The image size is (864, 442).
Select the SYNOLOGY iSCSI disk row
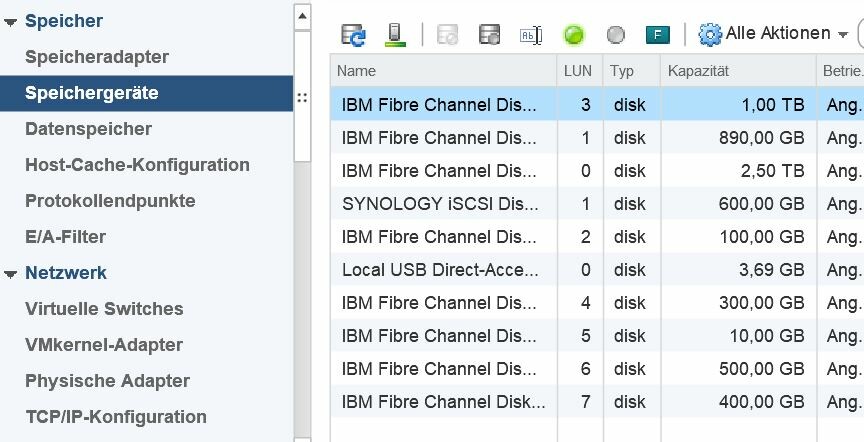click(x=597, y=204)
